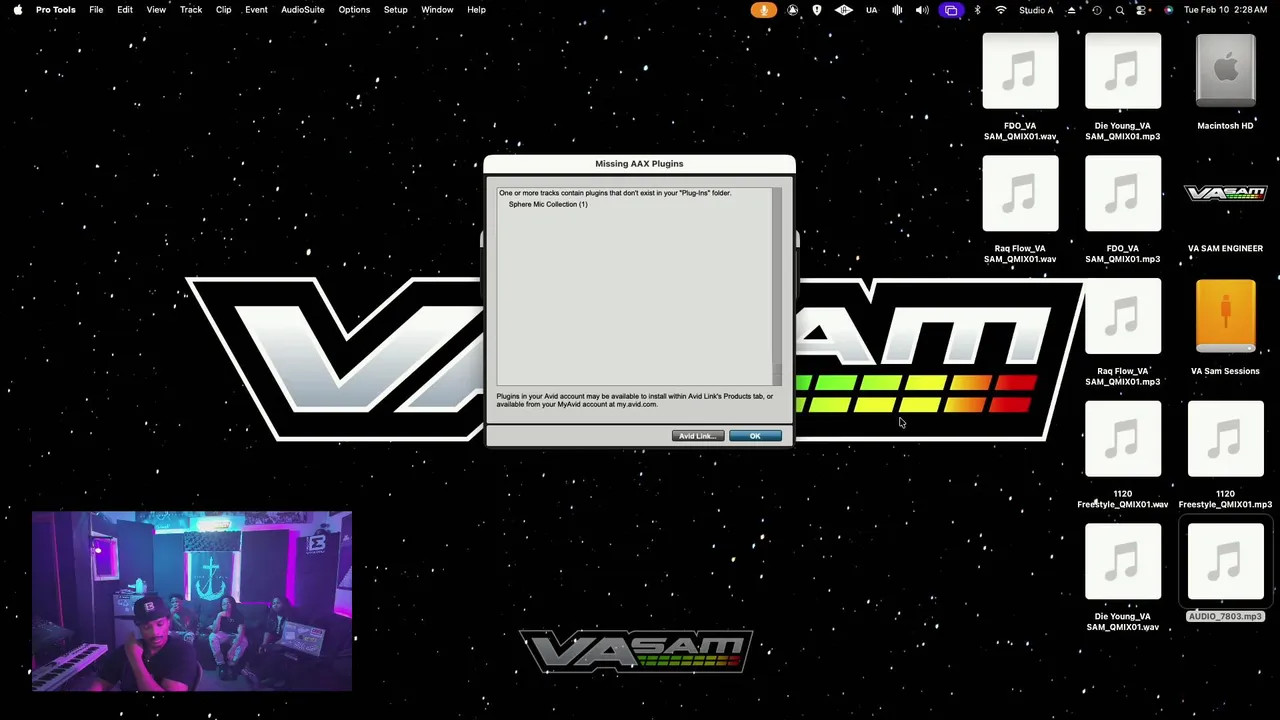Select the Sphere Mic Collection (1) entry

click(x=548, y=204)
